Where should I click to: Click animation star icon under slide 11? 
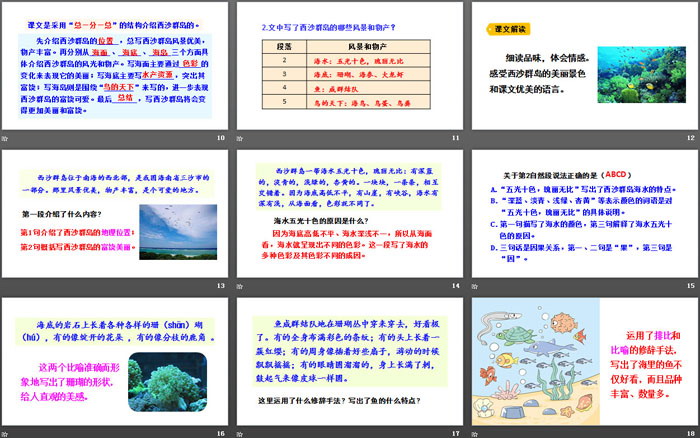240,138
